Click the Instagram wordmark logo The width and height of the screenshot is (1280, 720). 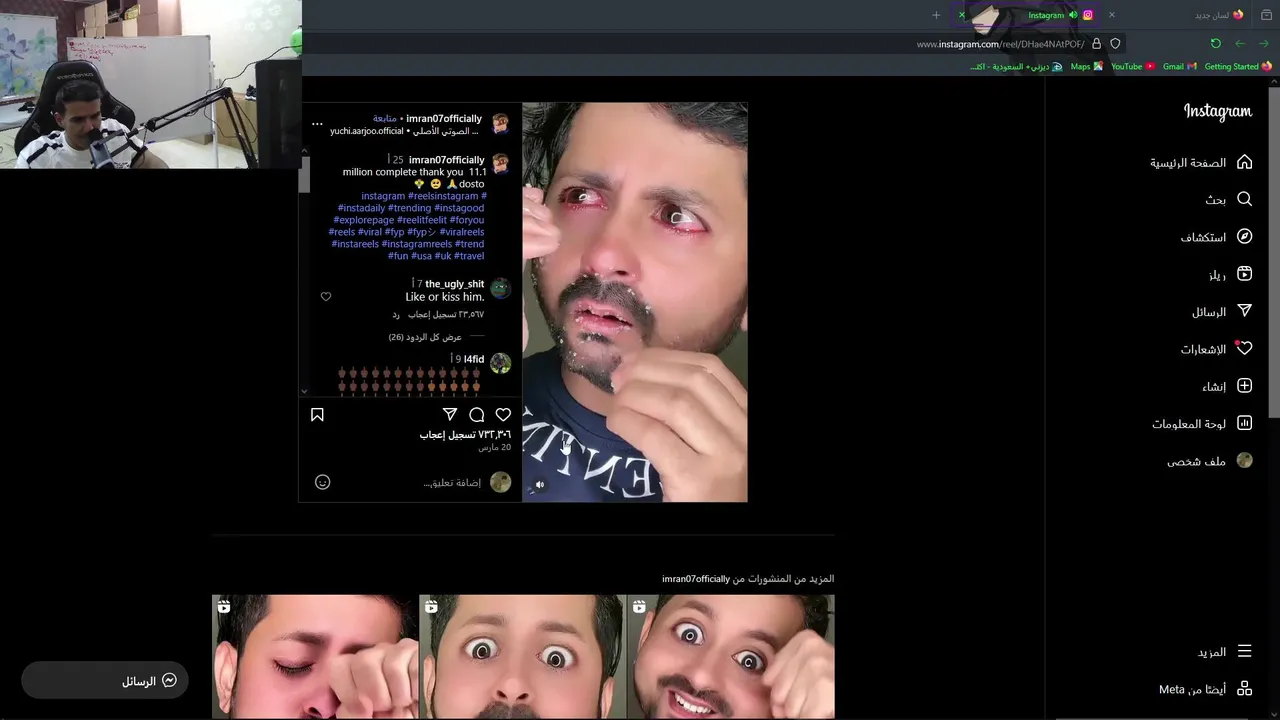1217,111
